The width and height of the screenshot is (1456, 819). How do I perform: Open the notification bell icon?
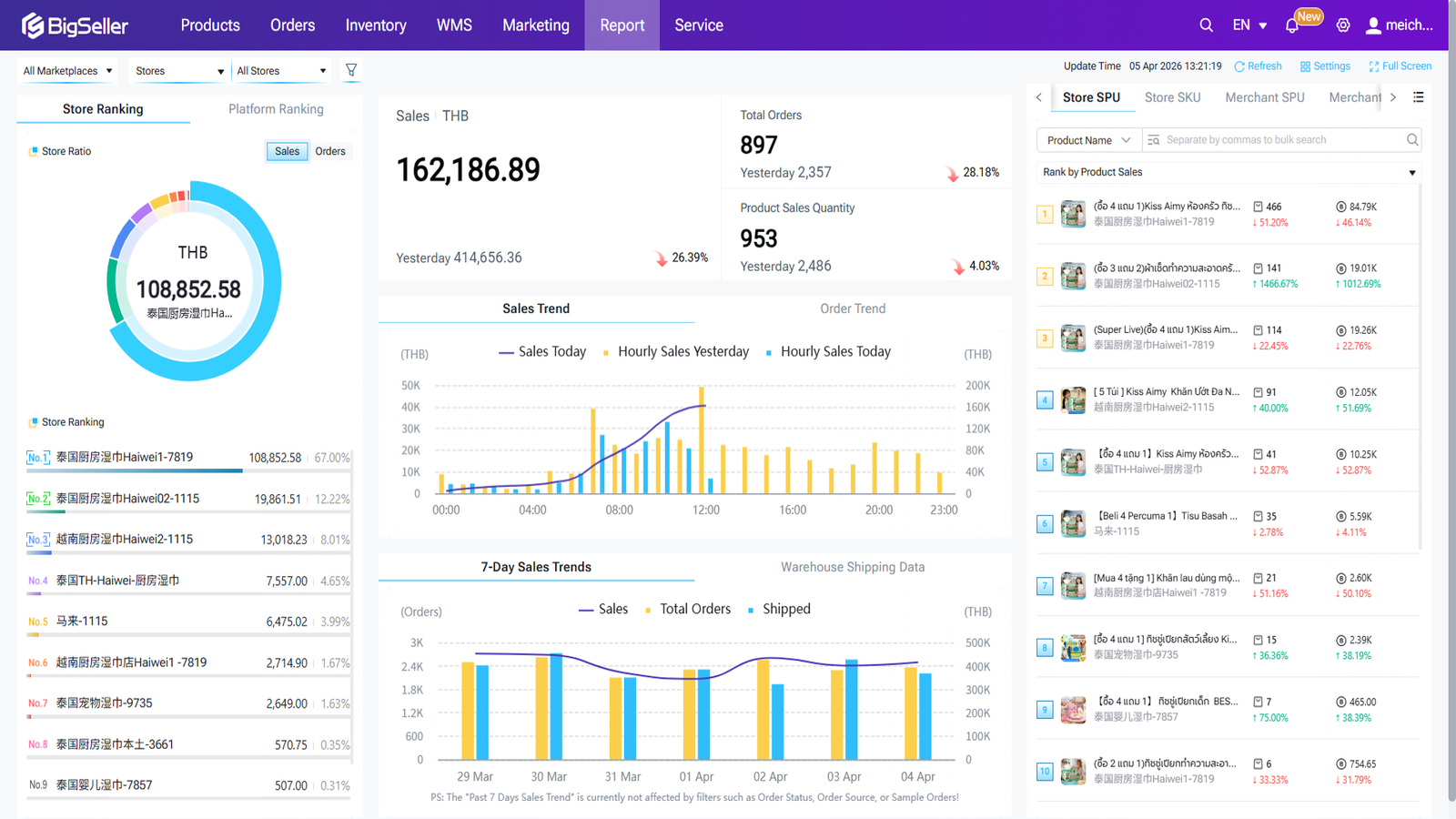1292,25
